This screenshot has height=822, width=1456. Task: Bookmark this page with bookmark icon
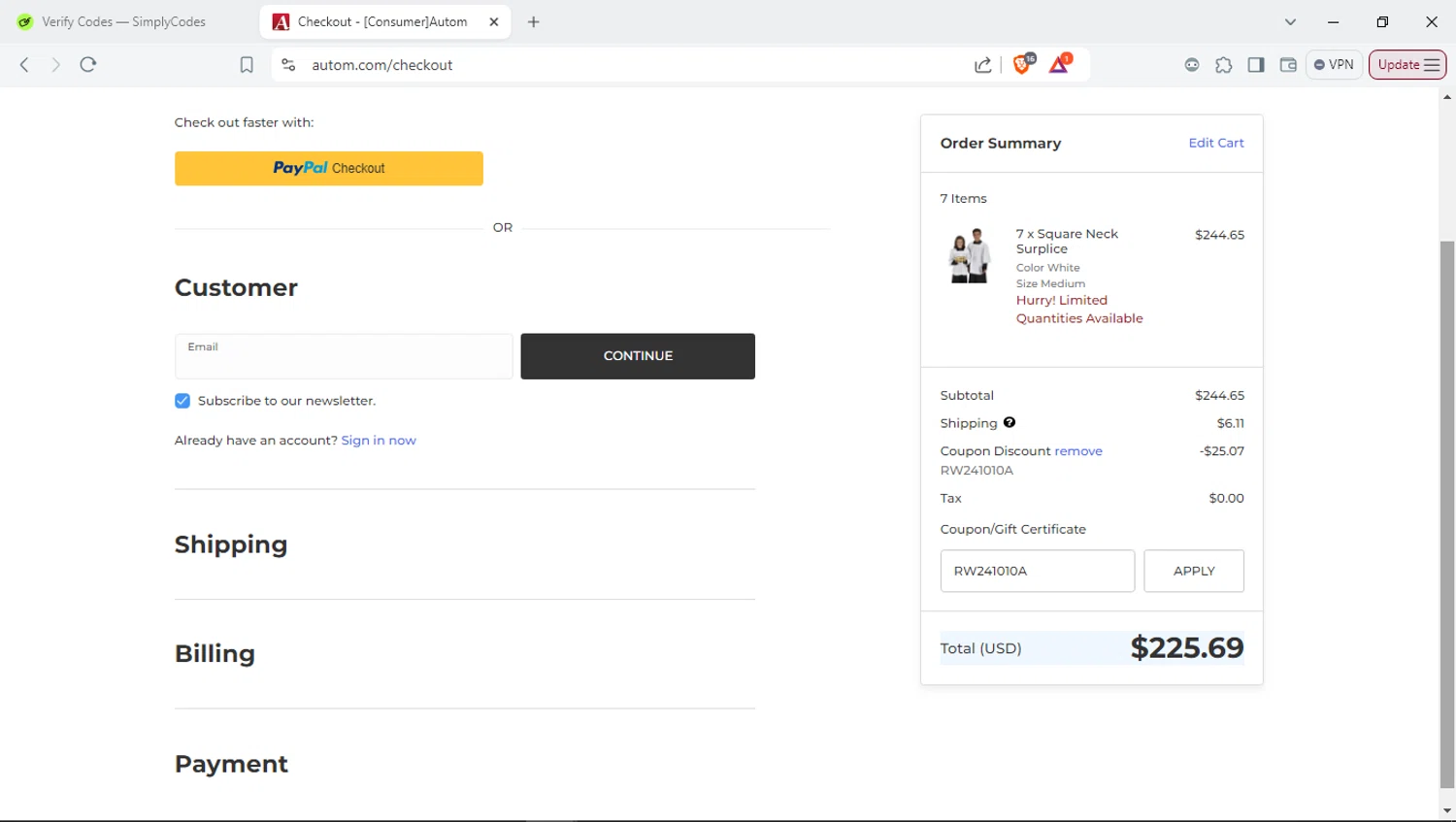click(x=247, y=65)
